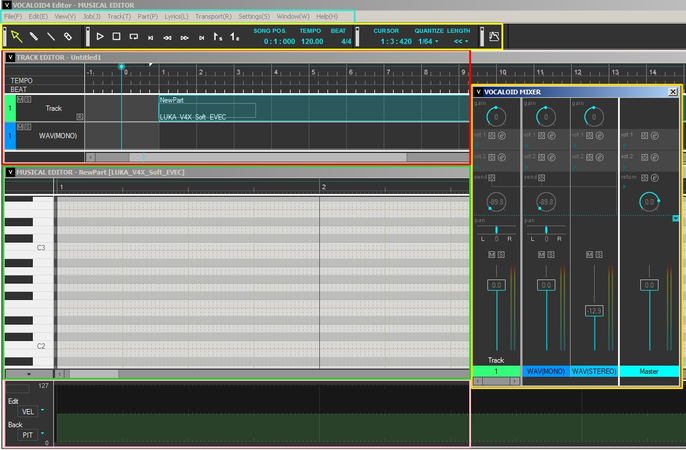Open the Edit VEL parameter dropdown

(42, 410)
